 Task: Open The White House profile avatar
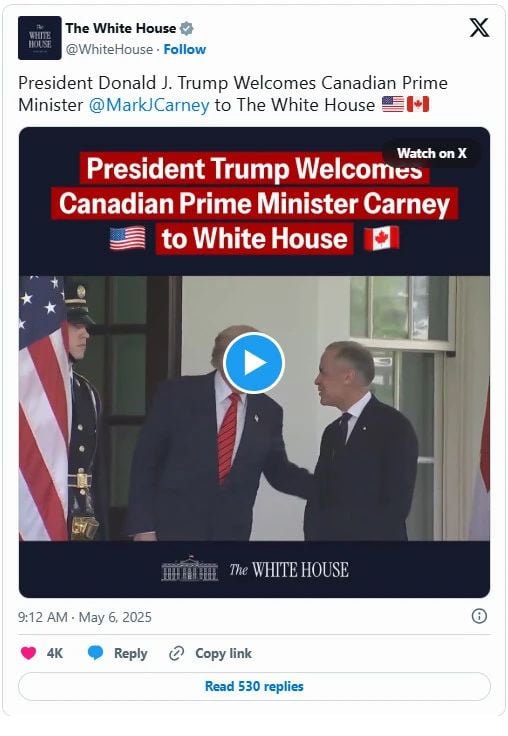39,38
